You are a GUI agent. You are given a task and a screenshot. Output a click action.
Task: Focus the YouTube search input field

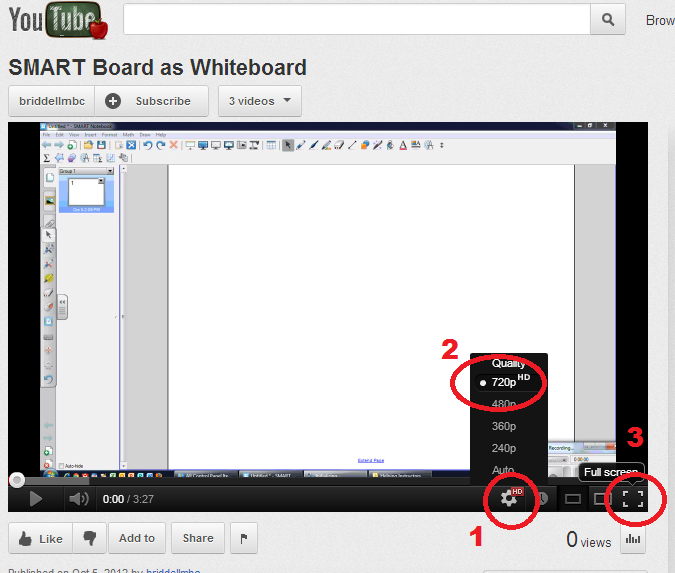(x=356, y=19)
